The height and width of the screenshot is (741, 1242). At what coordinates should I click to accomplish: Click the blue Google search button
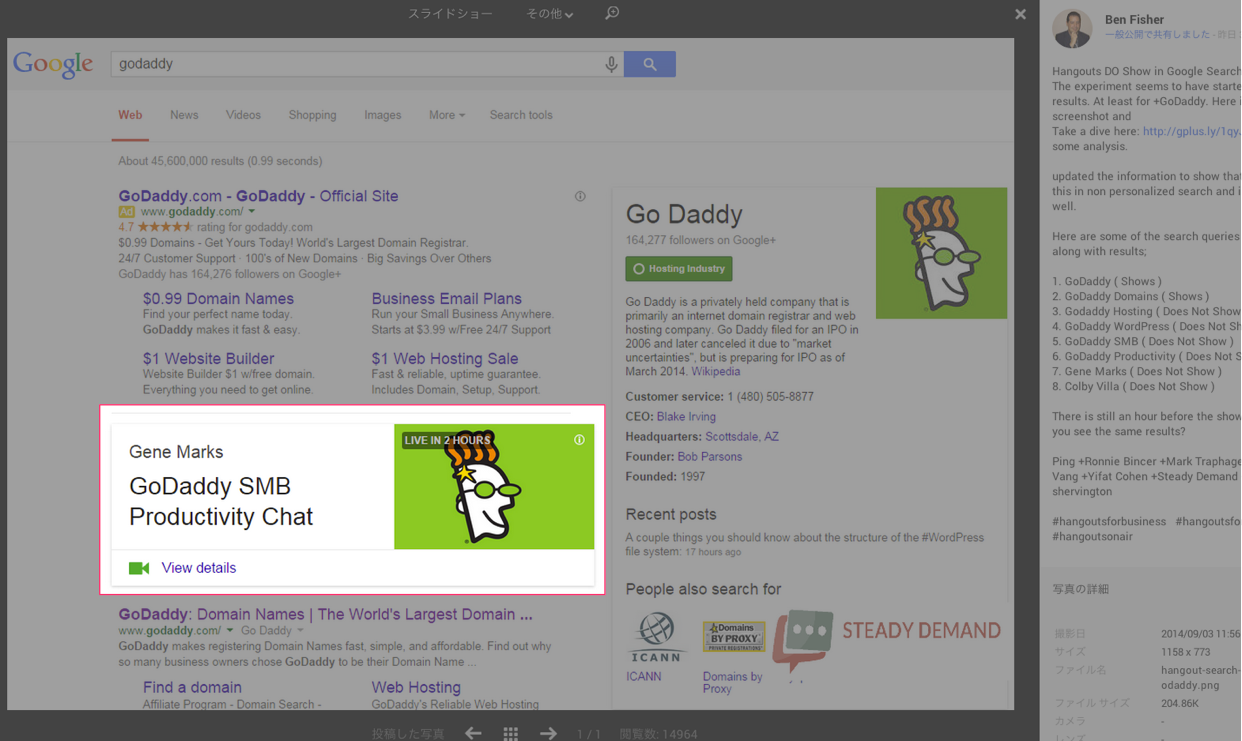pos(650,64)
